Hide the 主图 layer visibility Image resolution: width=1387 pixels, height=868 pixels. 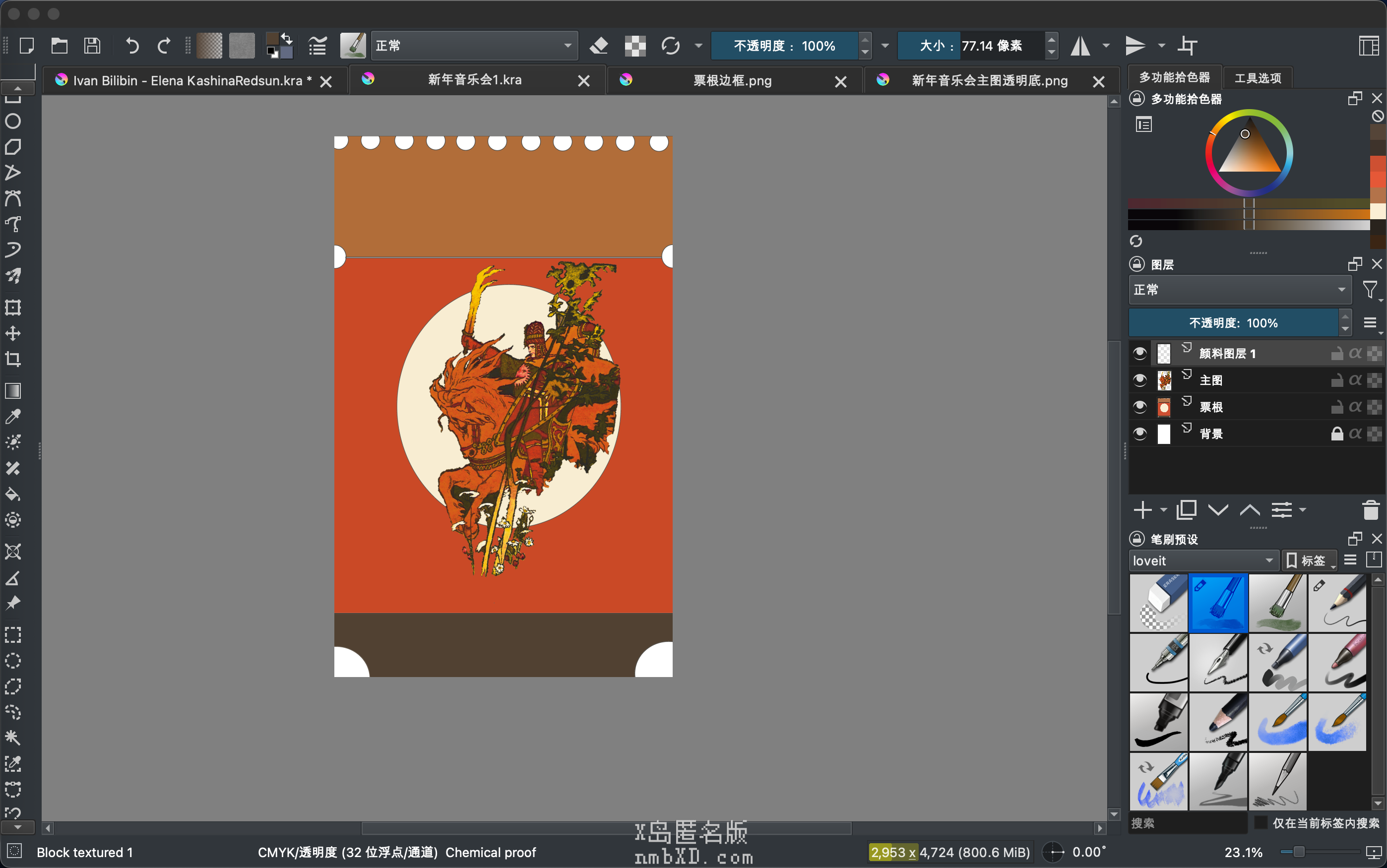click(1140, 380)
